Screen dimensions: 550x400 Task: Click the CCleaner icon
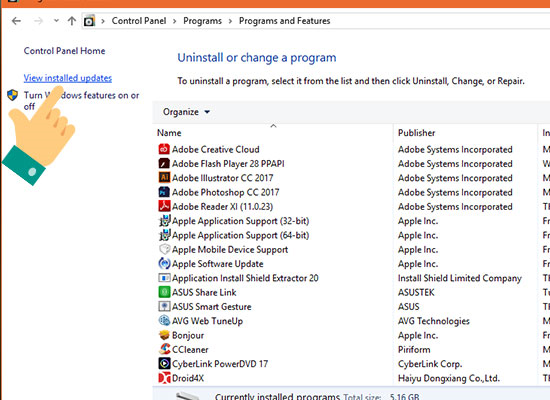tap(164, 349)
